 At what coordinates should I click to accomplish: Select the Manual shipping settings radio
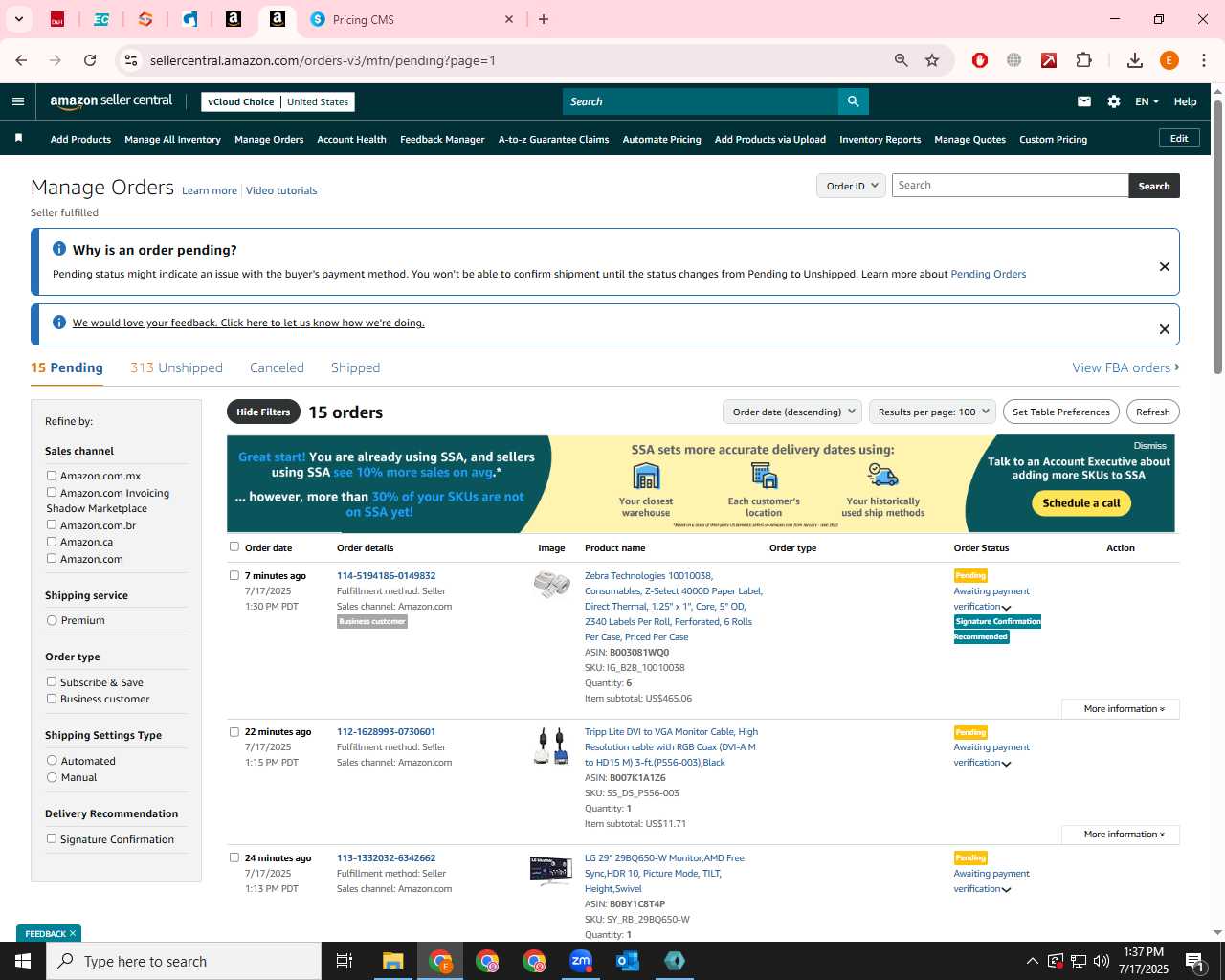[52, 777]
